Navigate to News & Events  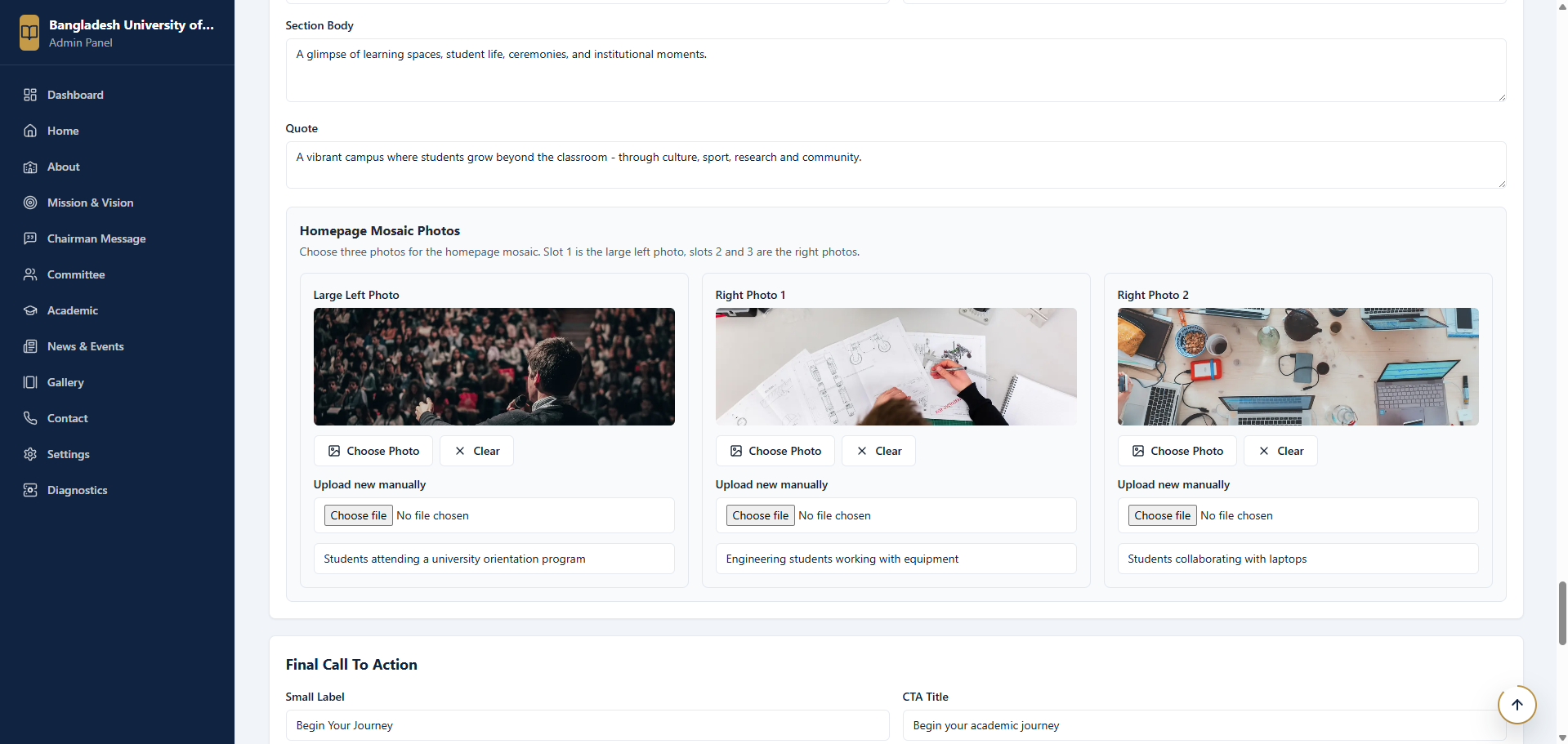(117, 346)
